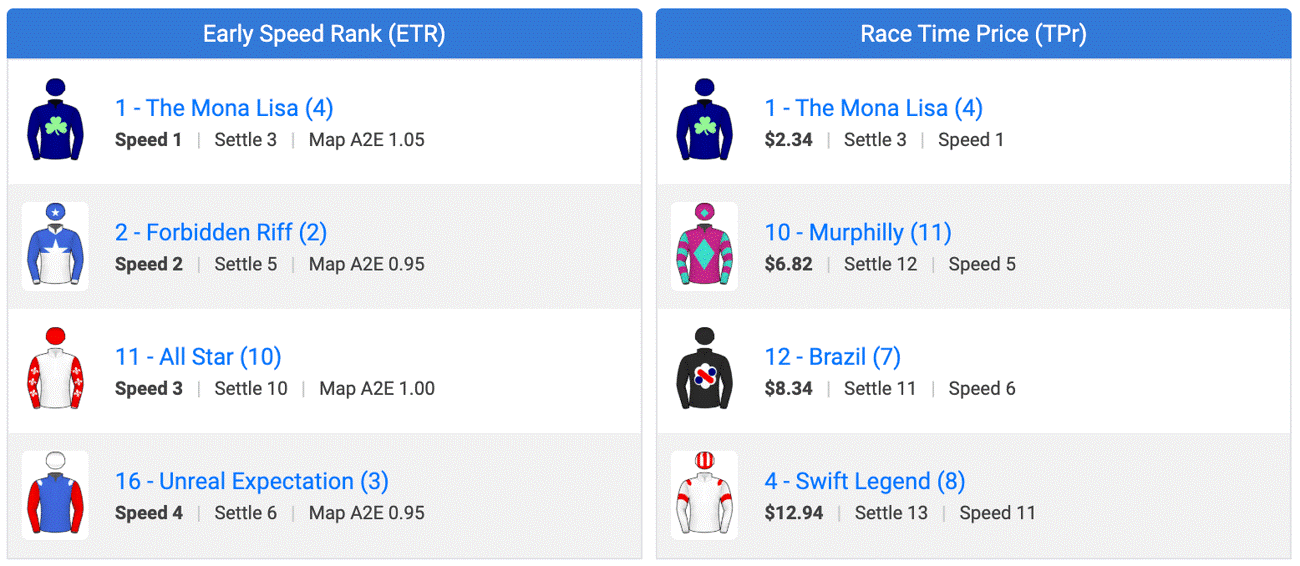The height and width of the screenshot is (566, 1300).
Task: Open the All Star runner link
Action: click(x=198, y=357)
